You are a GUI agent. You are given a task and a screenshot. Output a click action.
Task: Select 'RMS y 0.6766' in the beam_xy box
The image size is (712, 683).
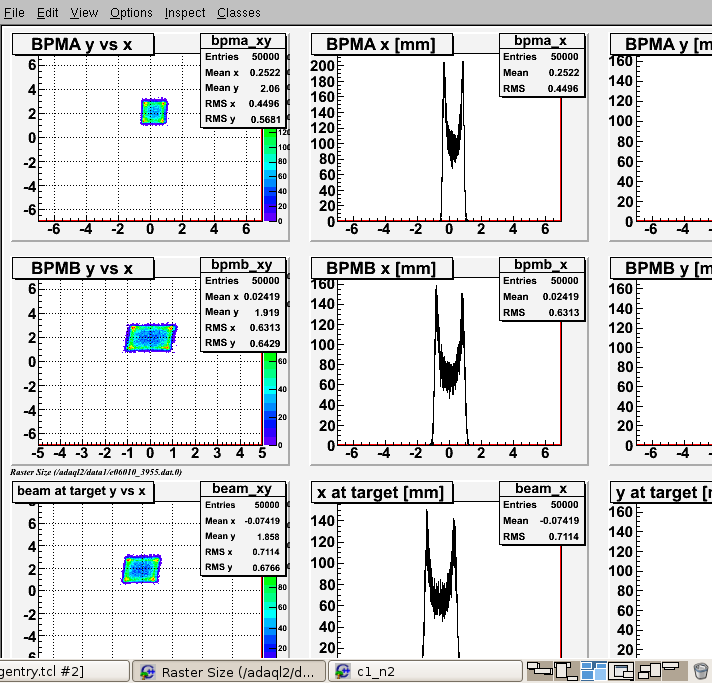pyautogui.click(x=243, y=568)
